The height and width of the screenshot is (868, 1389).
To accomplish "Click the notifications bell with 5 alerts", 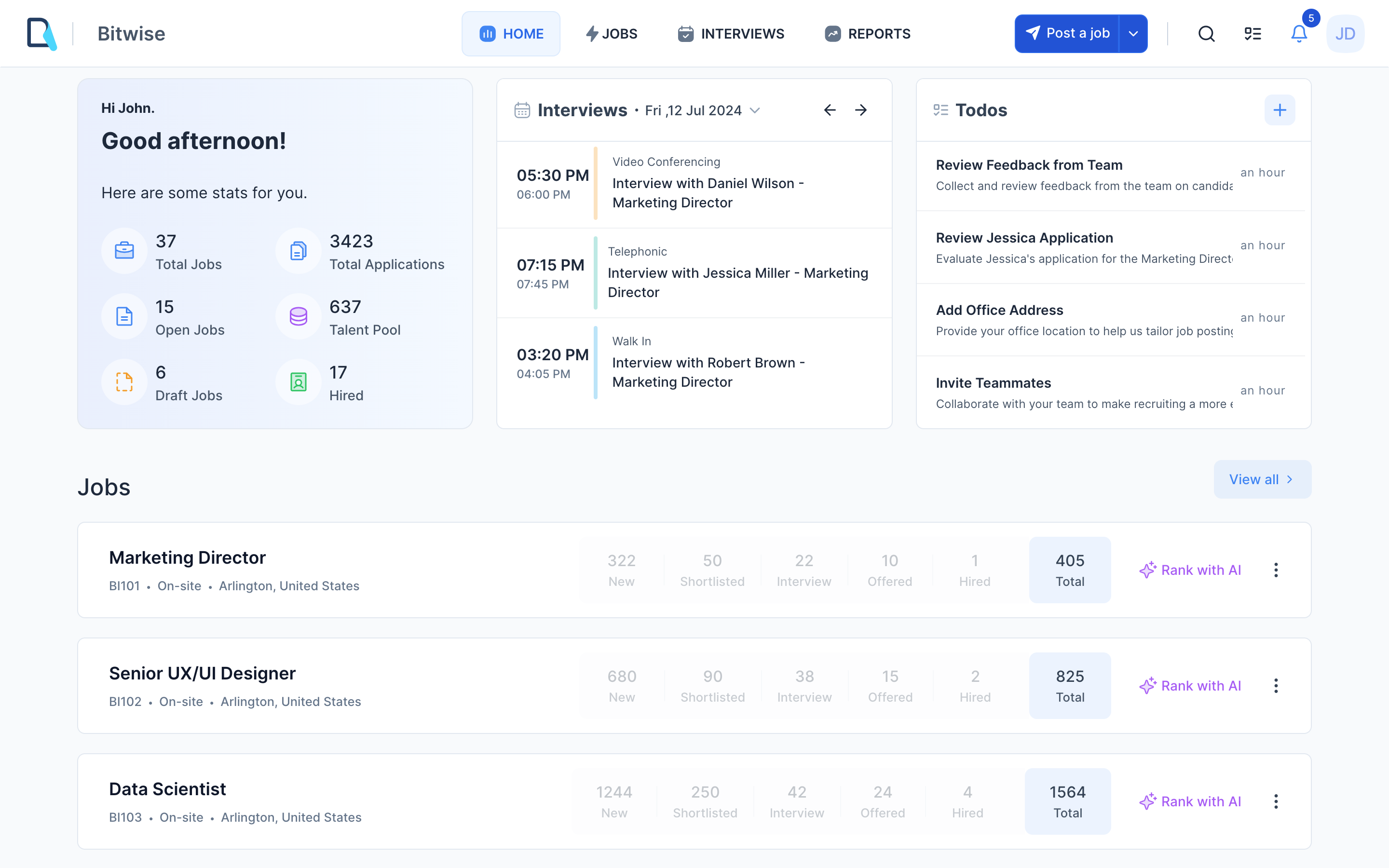I will pos(1298,33).
